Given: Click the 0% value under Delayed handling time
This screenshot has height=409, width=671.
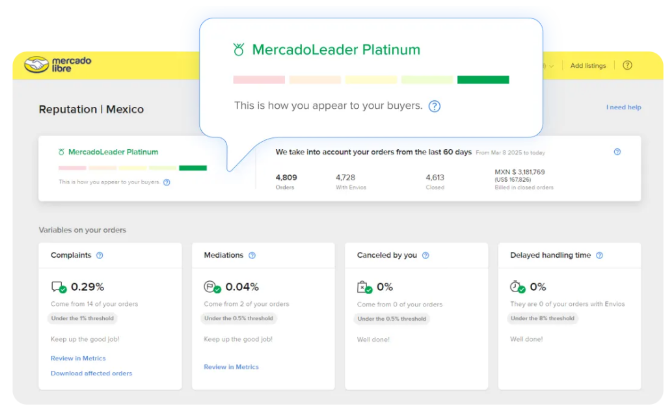Looking at the screenshot, I should (538, 287).
